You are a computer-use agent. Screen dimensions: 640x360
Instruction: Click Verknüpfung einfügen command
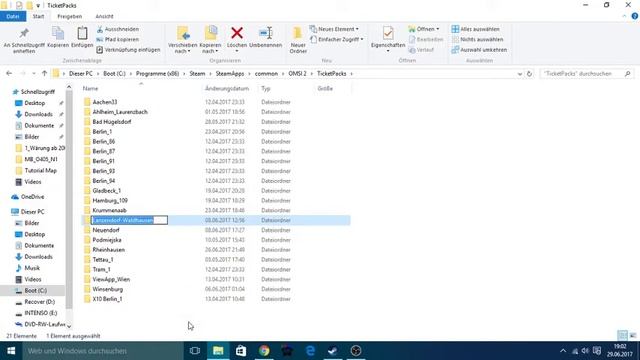point(129,50)
